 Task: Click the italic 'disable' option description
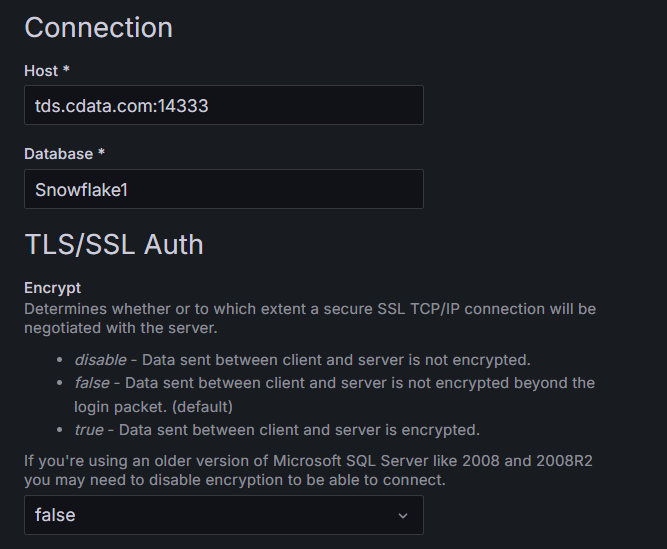coord(101,359)
